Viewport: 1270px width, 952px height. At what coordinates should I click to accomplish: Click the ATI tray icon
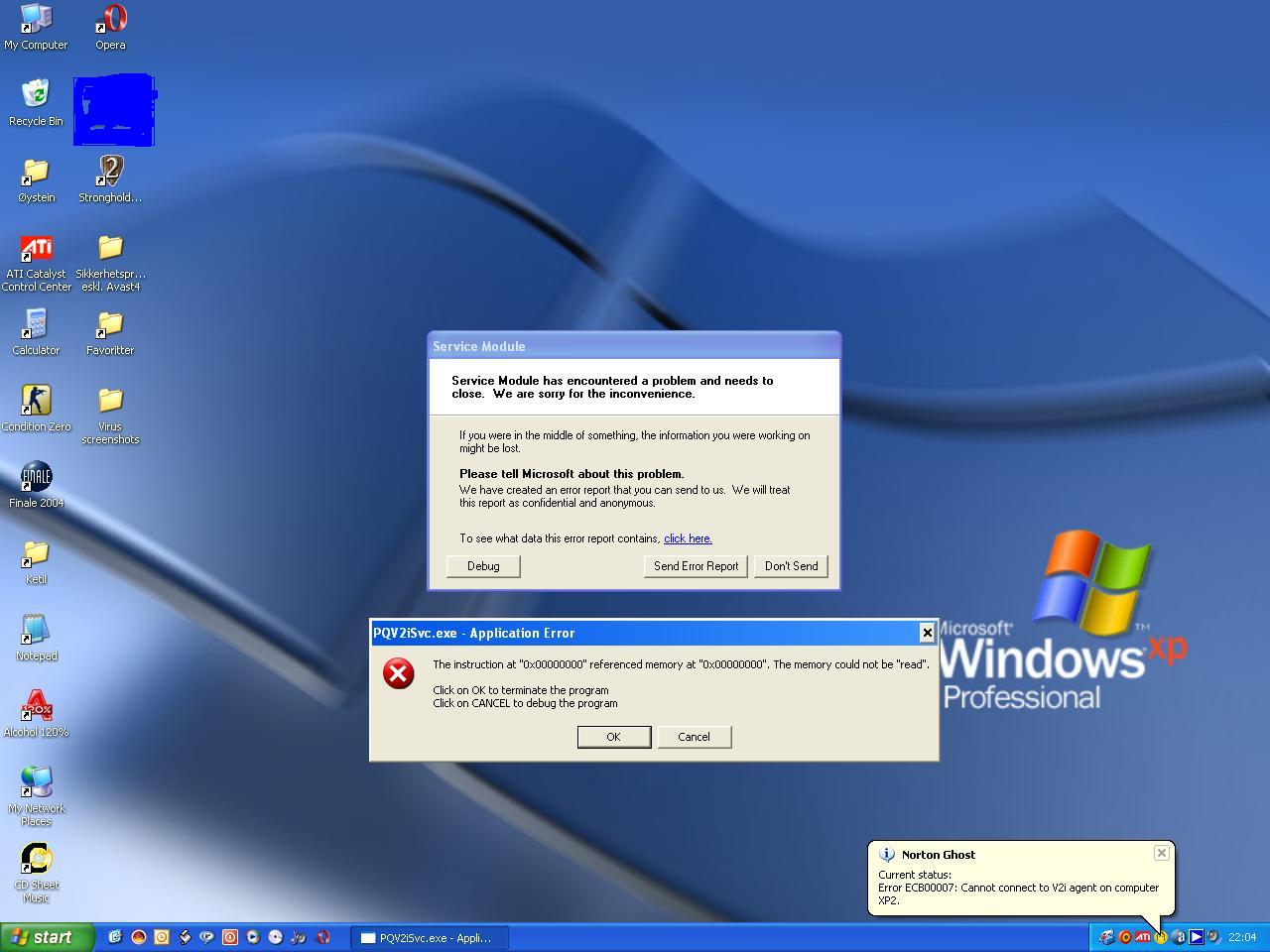pos(1142,936)
